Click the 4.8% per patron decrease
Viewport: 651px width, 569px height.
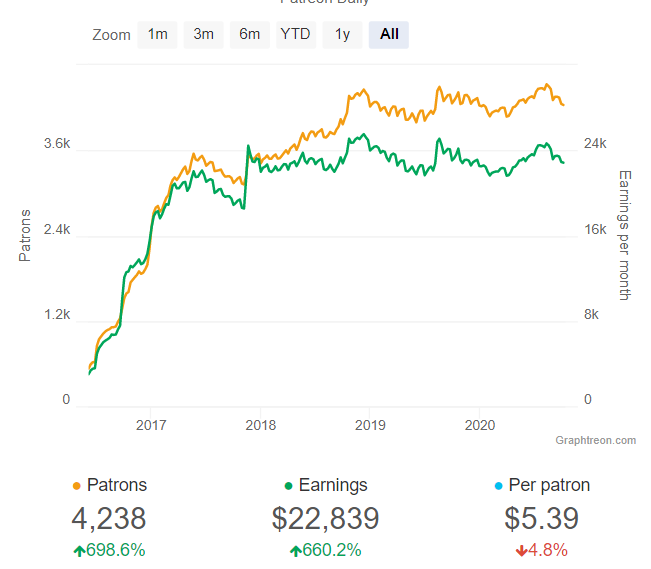tap(548, 550)
